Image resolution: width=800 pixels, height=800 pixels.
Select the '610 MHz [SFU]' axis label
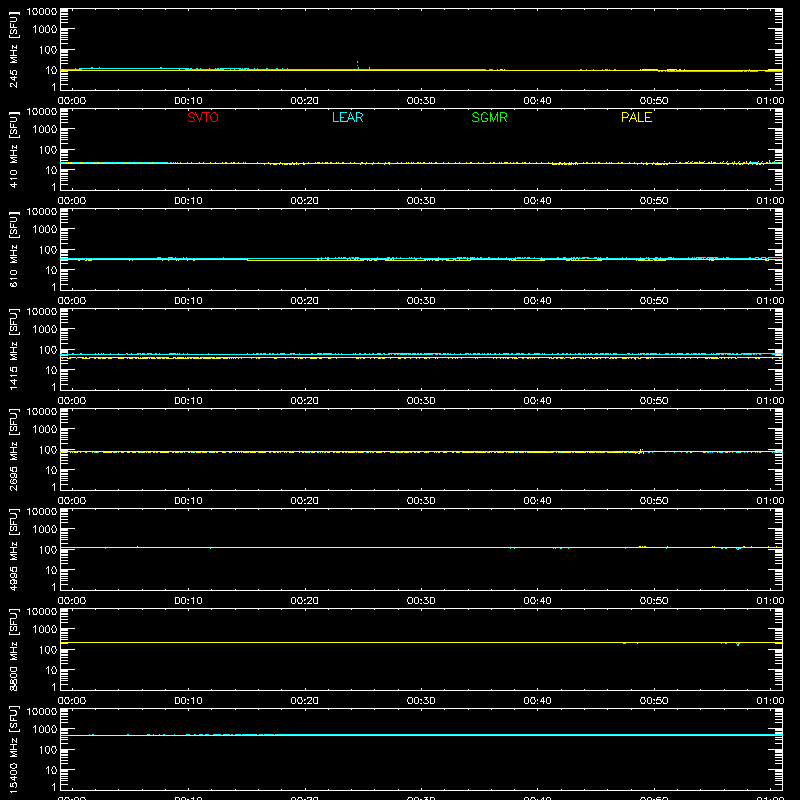click(x=13, y=249)
